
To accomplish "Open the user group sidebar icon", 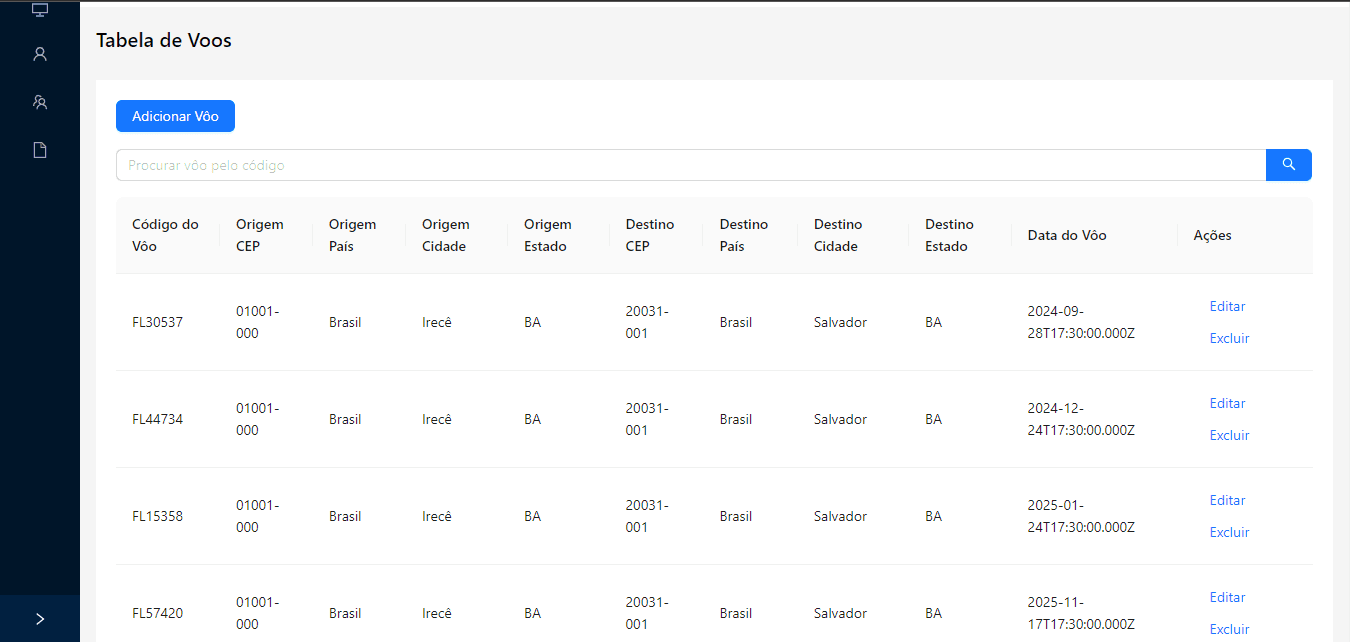I will coord(40,102).
